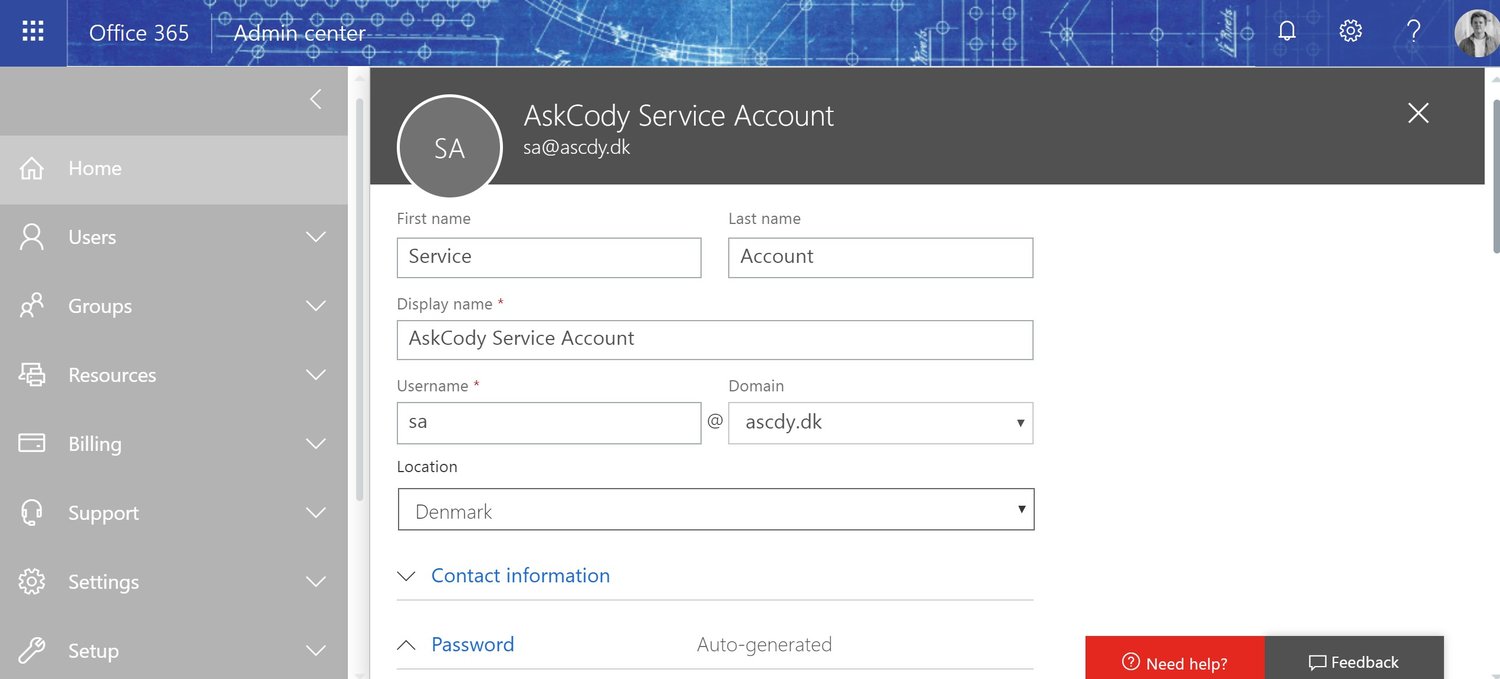1500x679 pixels.
Task: Click the Auto-generated password text
Action: [x=764, y=645]
